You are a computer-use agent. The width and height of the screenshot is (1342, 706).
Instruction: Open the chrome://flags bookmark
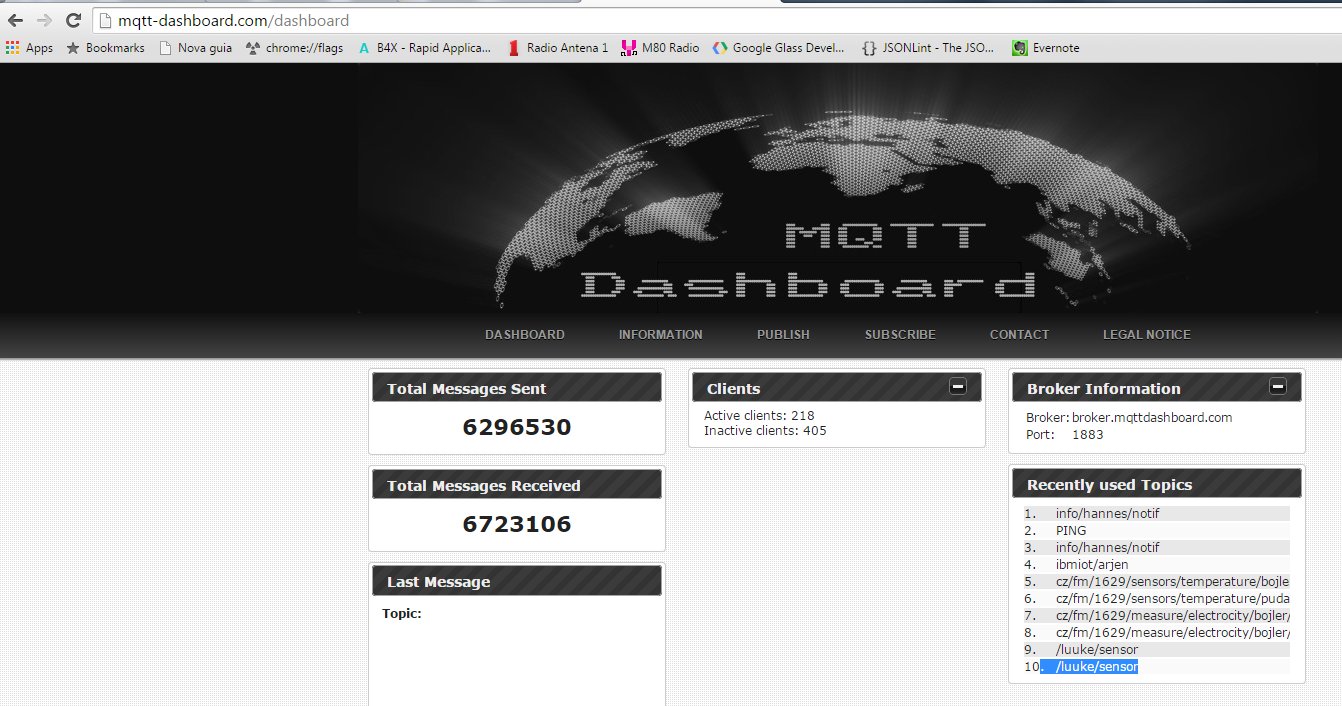pos(294,47)
